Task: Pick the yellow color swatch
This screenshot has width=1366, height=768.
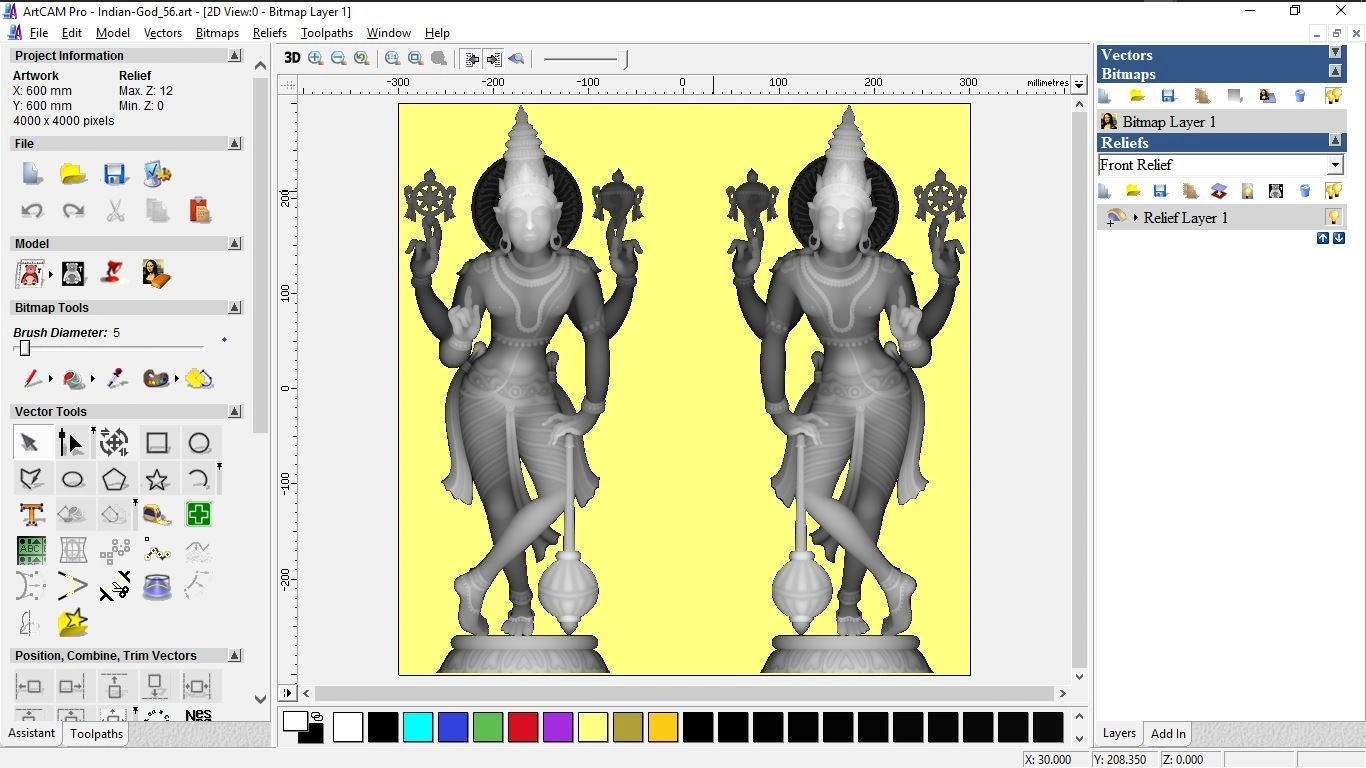Action: click(x=593, y=727)
